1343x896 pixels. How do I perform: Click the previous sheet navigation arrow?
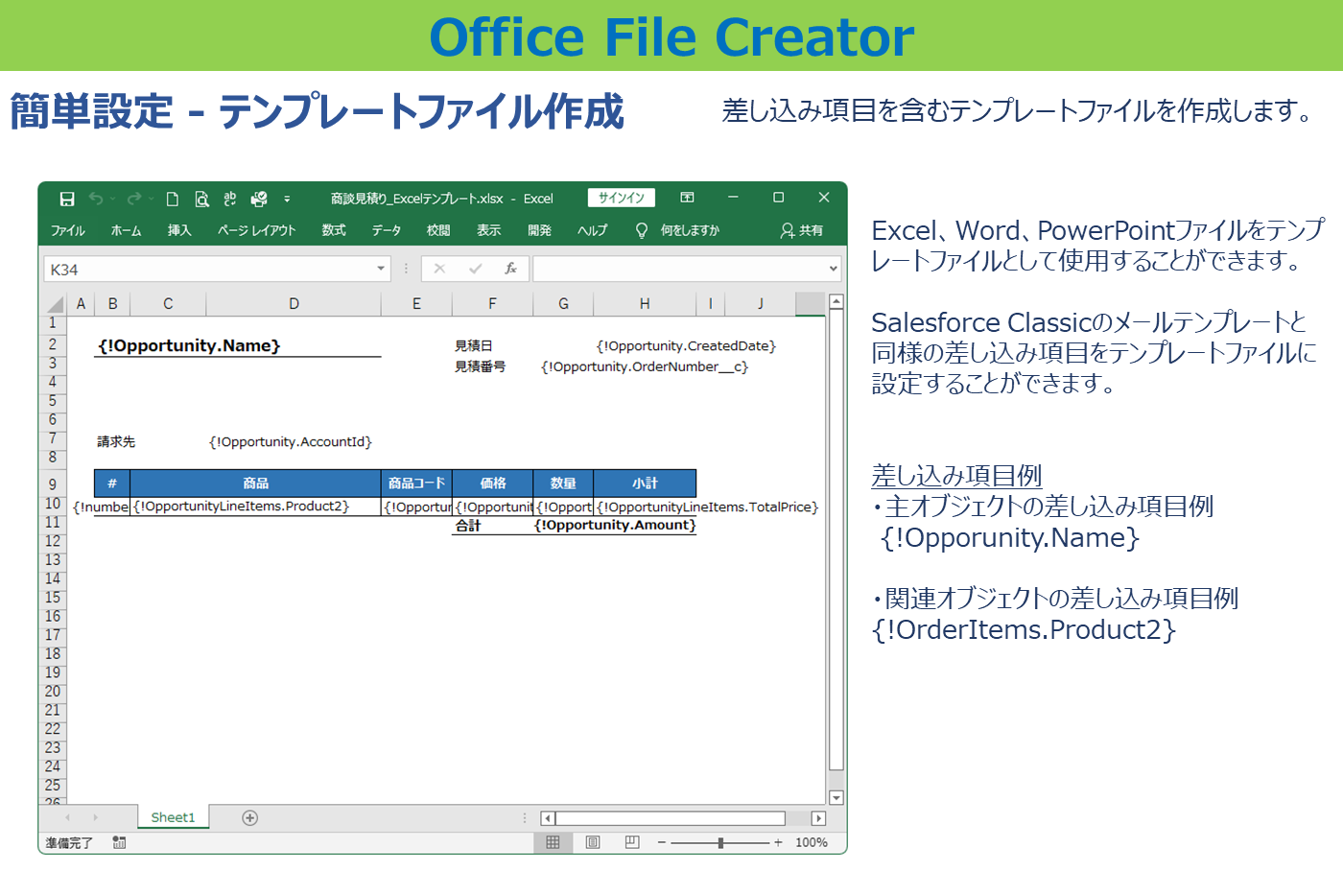[x=67, y=817]
